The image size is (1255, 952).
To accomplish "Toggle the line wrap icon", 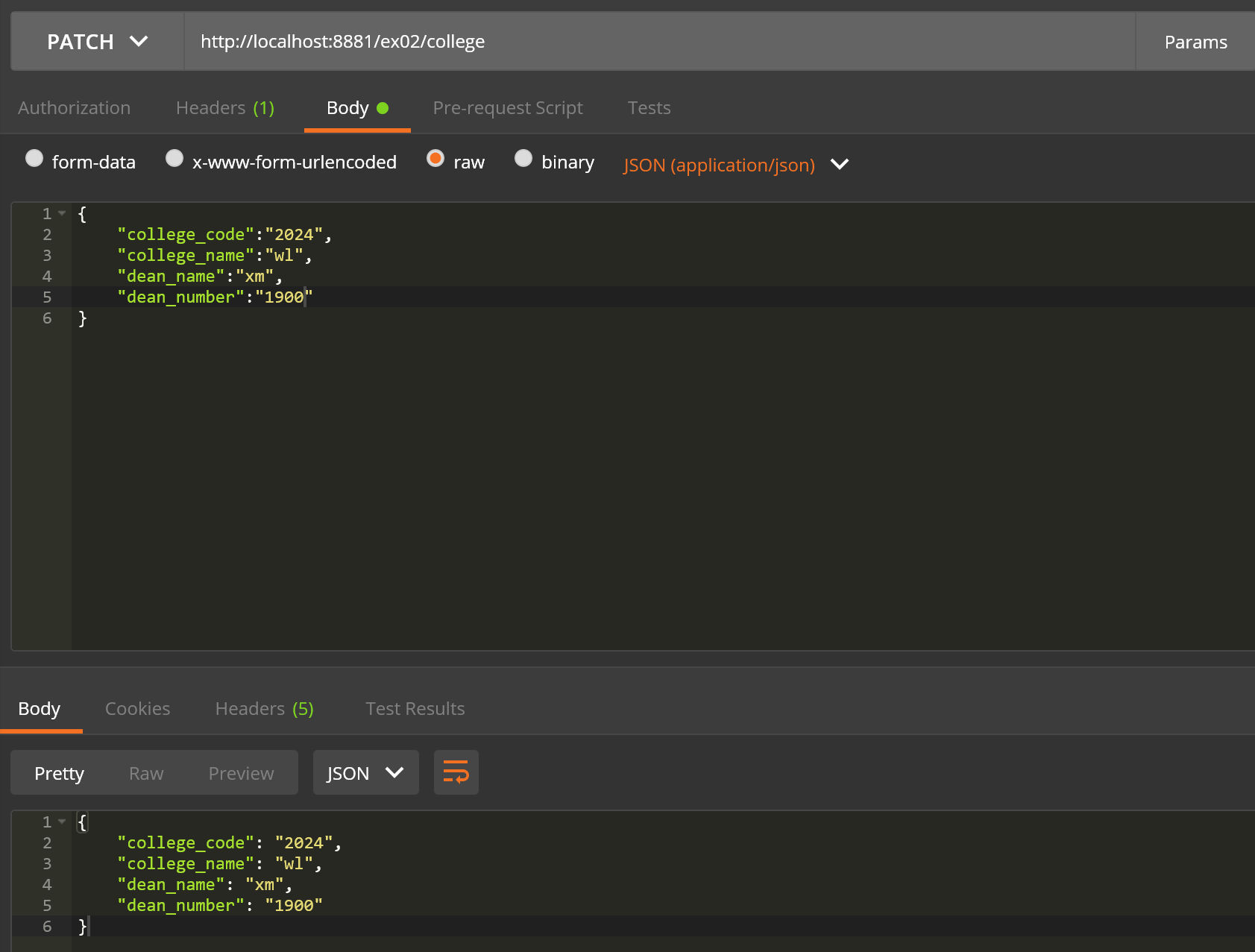I will tap(456, 772).
